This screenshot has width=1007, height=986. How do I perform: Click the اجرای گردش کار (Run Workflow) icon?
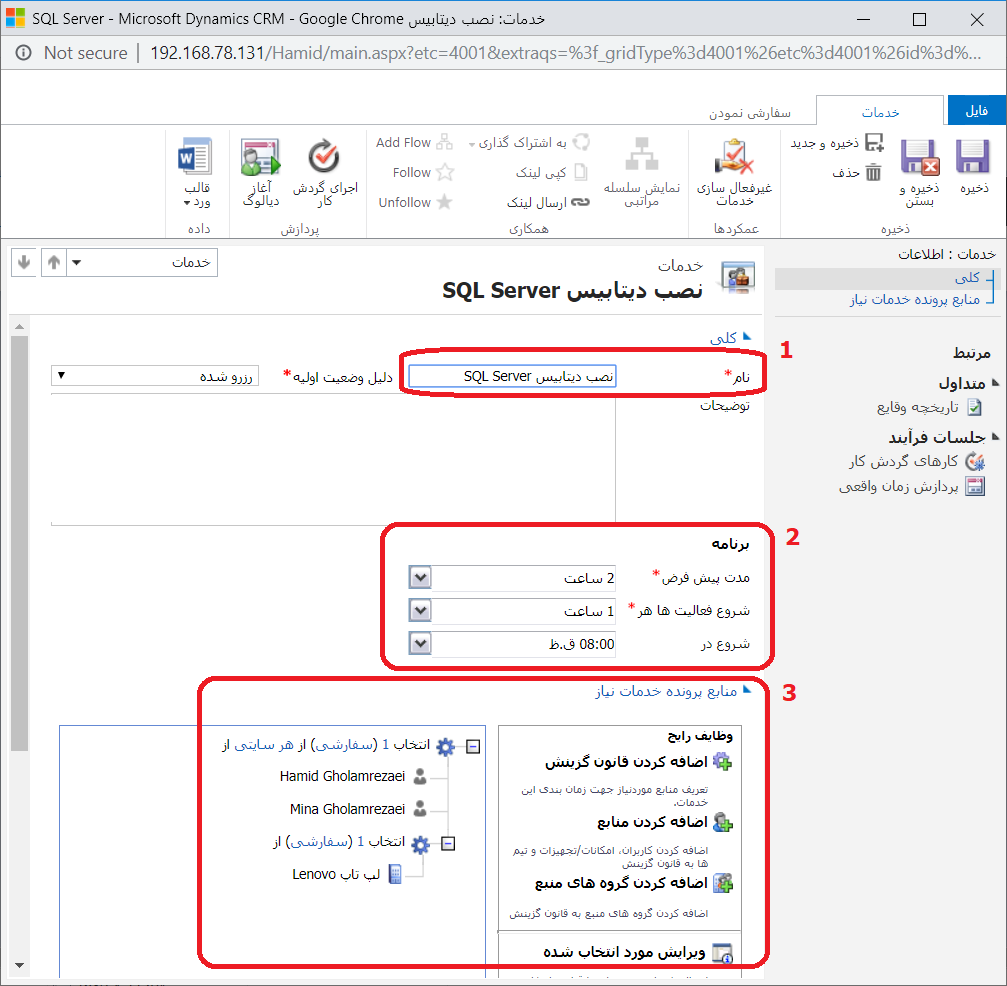(324, 156)
